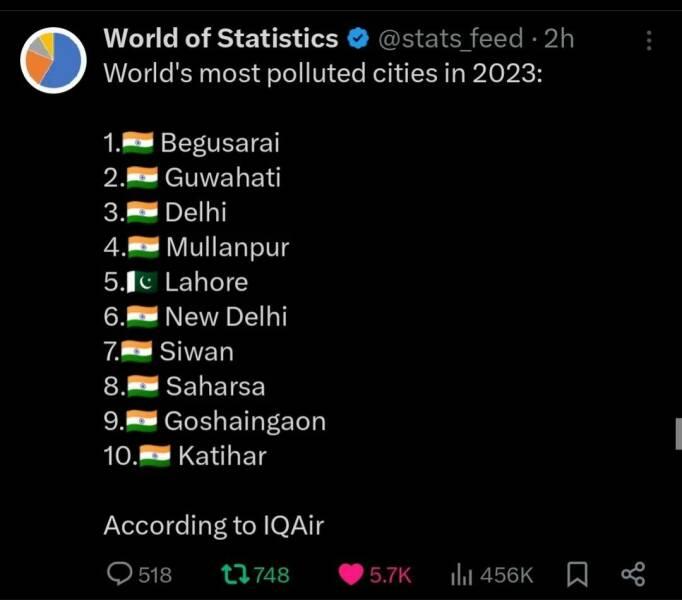682x600 pixels.
Task: Open the World of Statistics account name
Action: pos(221,39)
